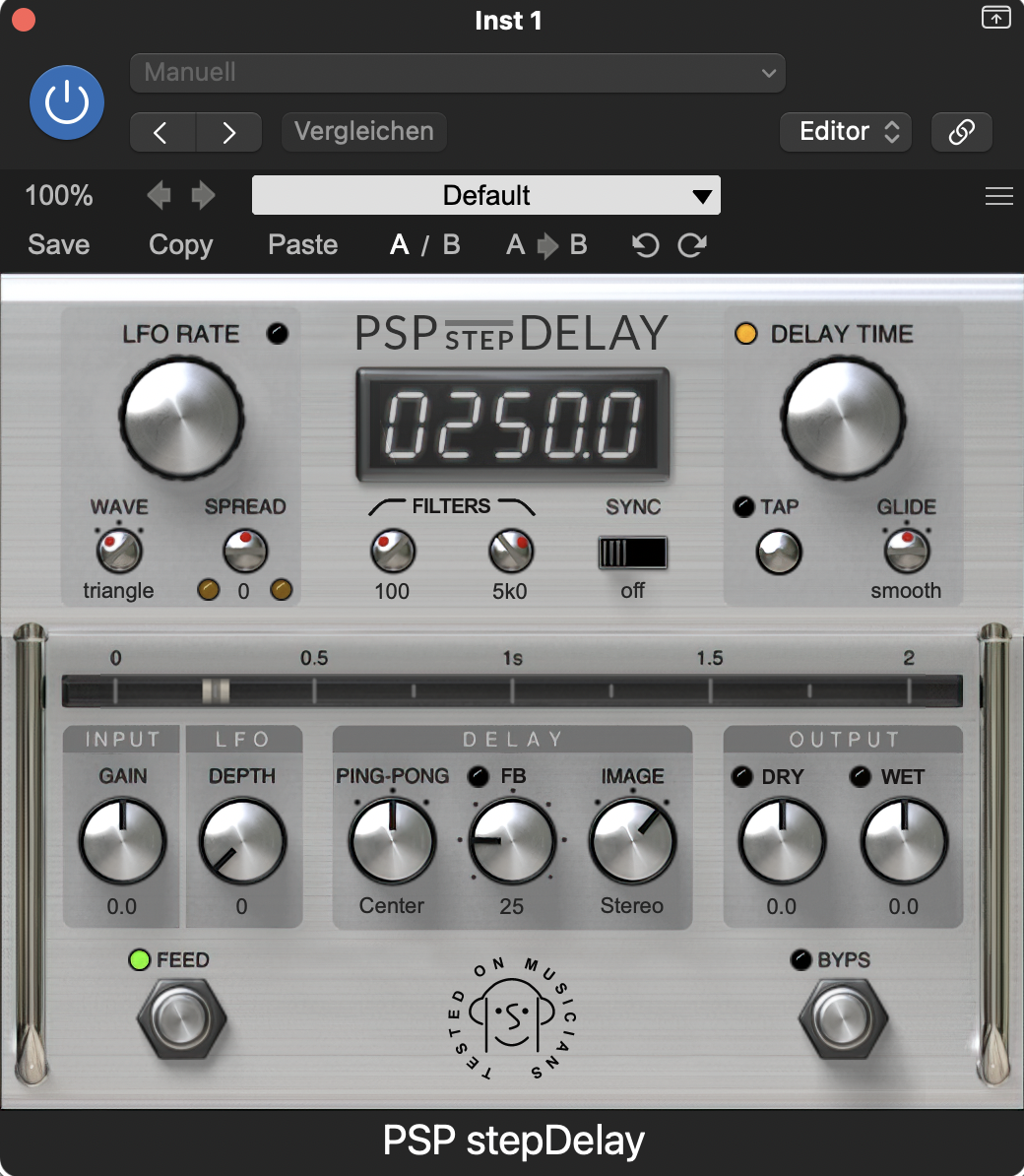Click the Tested on Musicians logo
Viewport: 1024px width, 1176px height.
[x=512, y=1017]
